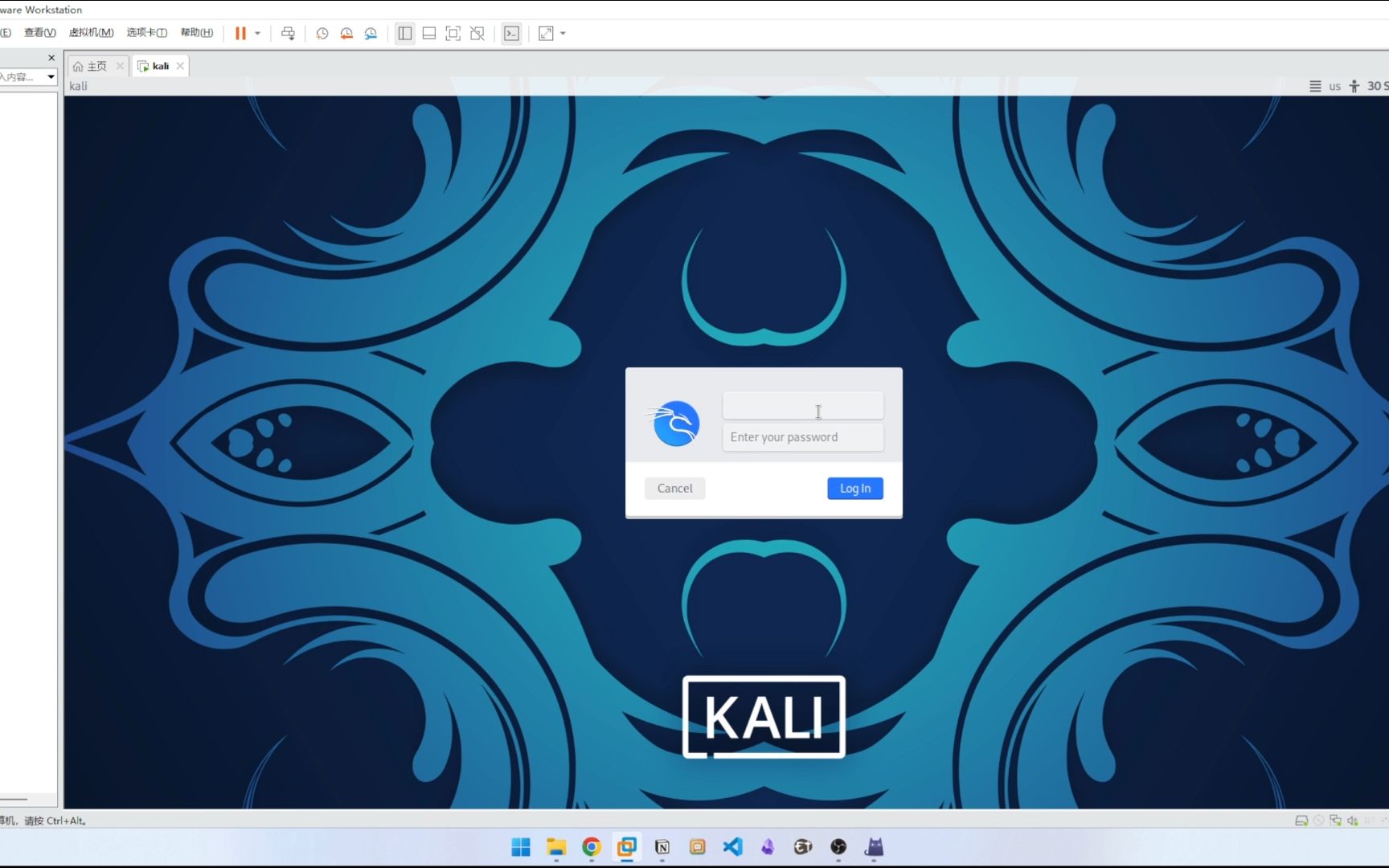Click the username field in the login dialog
The width and height of the screenshot is (1389, 868).
coord(803,405)
